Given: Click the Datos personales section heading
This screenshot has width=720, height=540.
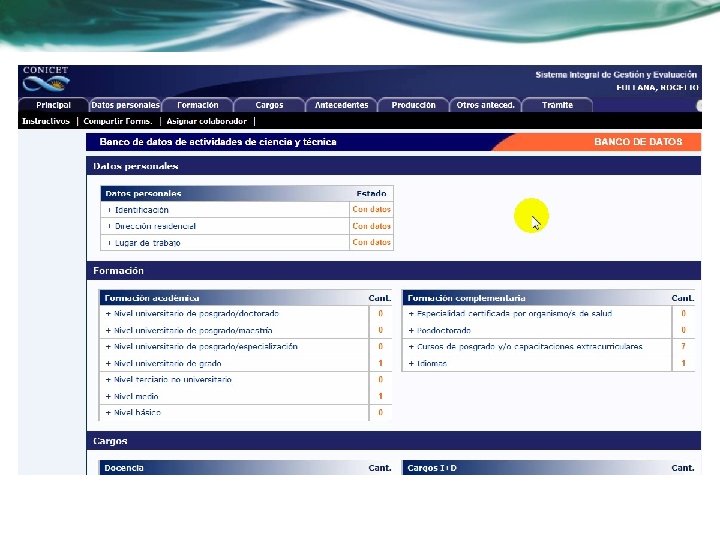Looking at the screenshot, I should tap(394, 166).
